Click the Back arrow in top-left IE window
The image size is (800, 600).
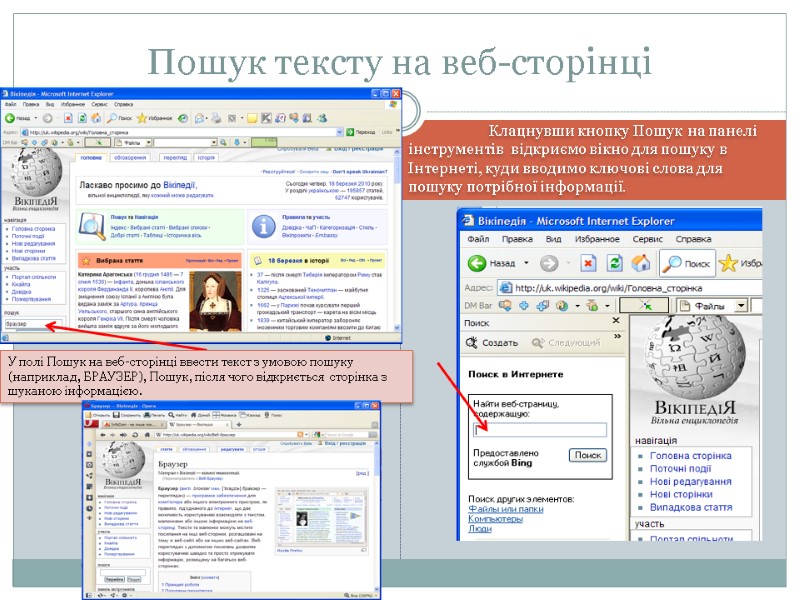(x=9, y=118)
